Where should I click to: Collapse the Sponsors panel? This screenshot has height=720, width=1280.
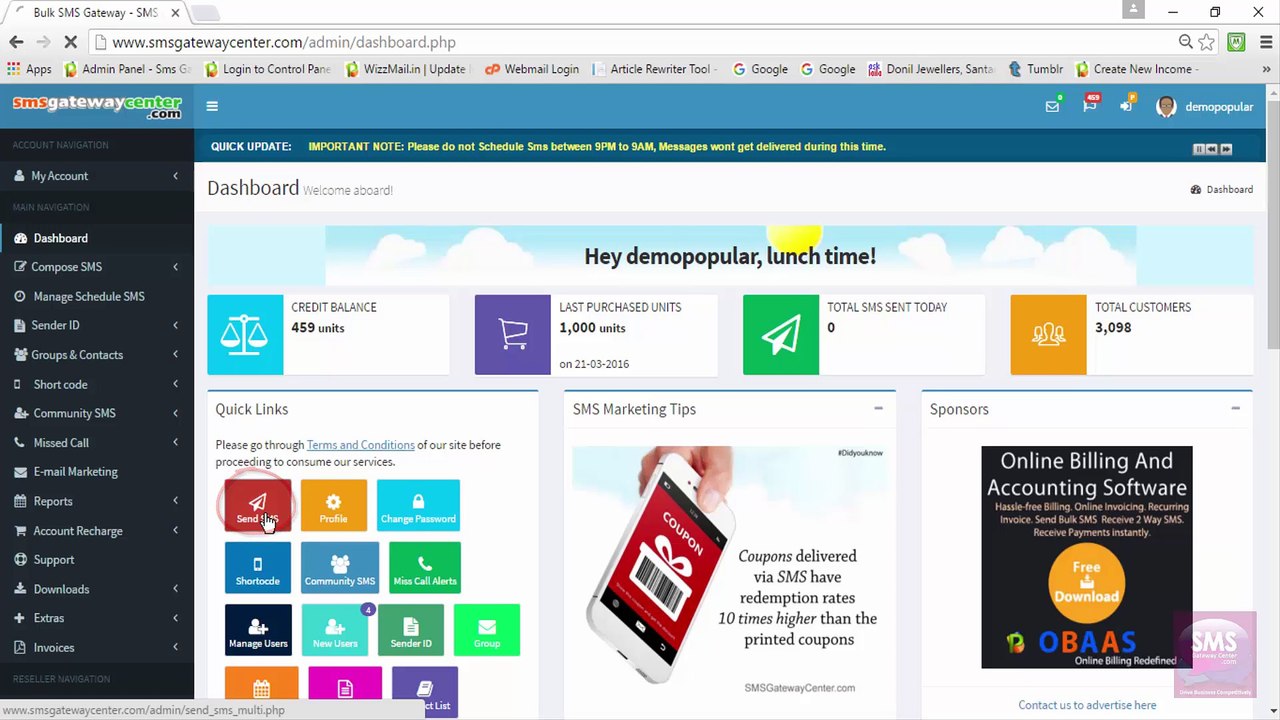click(x=1235, y=408)
